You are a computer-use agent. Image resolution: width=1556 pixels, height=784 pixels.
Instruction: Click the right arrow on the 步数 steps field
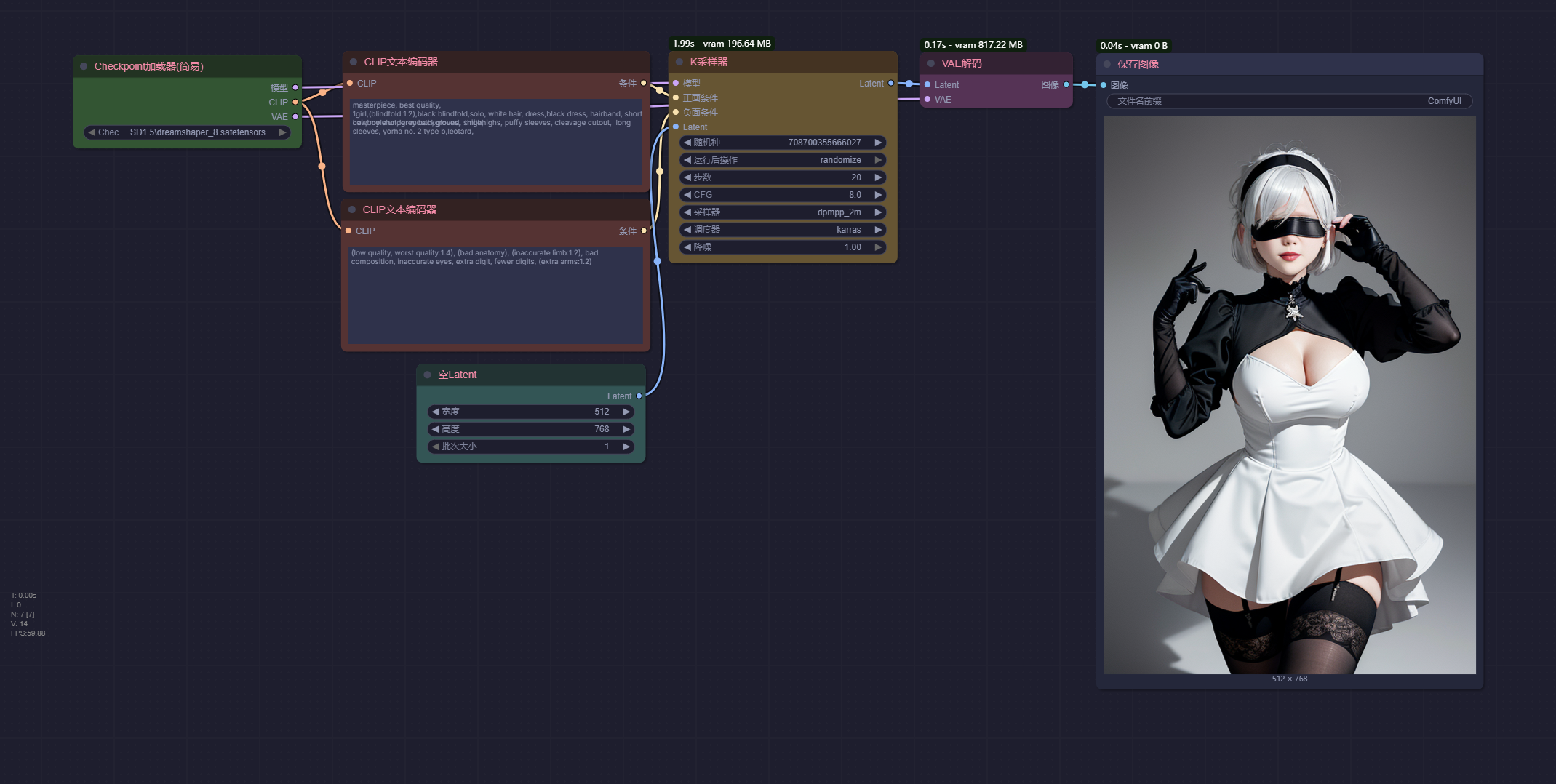[x=878, y=177]
